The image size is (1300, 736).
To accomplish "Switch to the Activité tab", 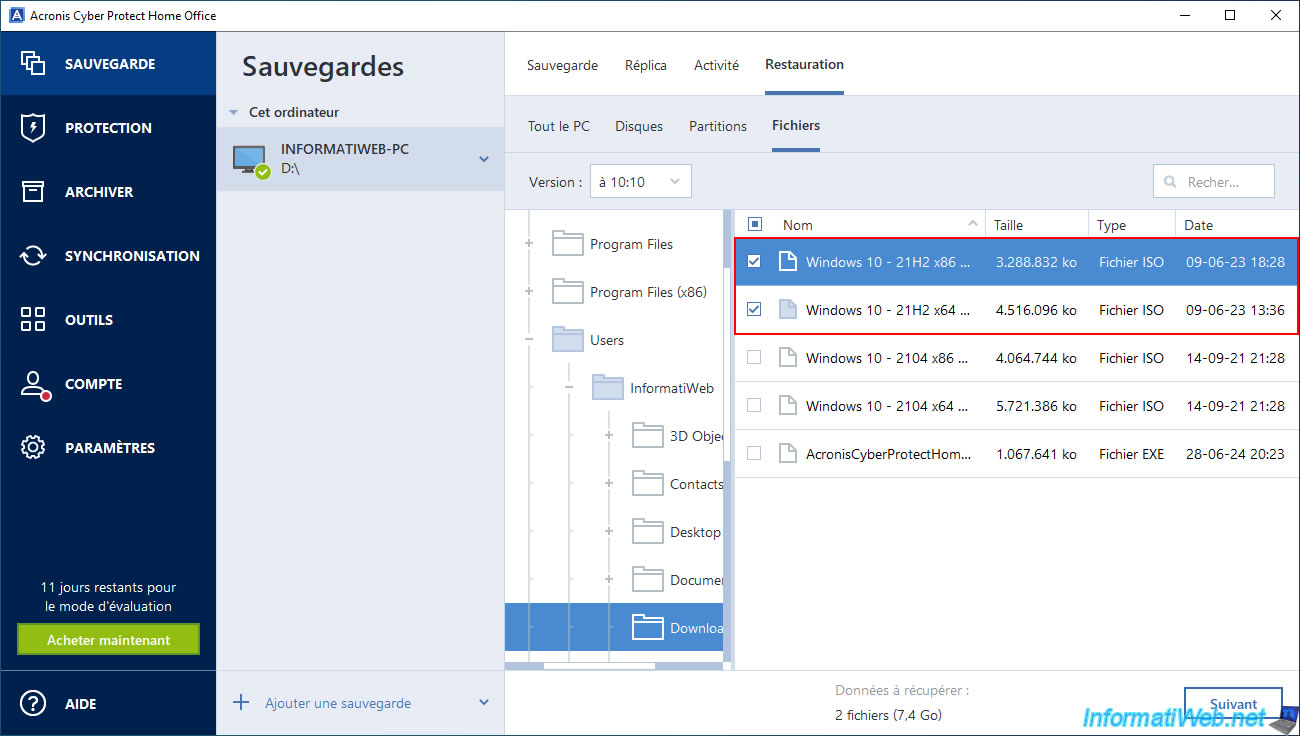I will coord(716,65).
